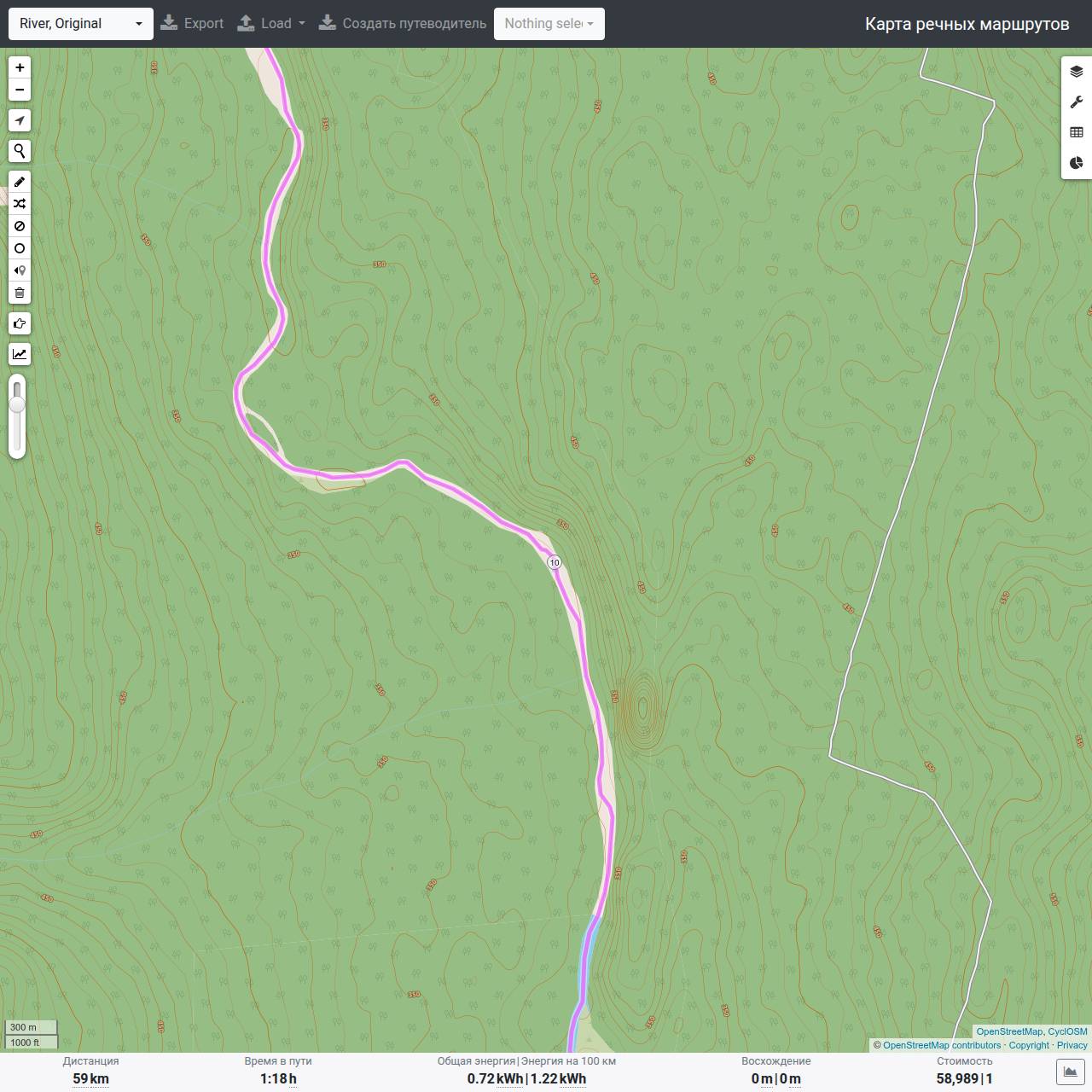Open the Load dropdown menu
Image resolution: width=1092 pixels, height=1092 pixels.
(x=271, y=24)
